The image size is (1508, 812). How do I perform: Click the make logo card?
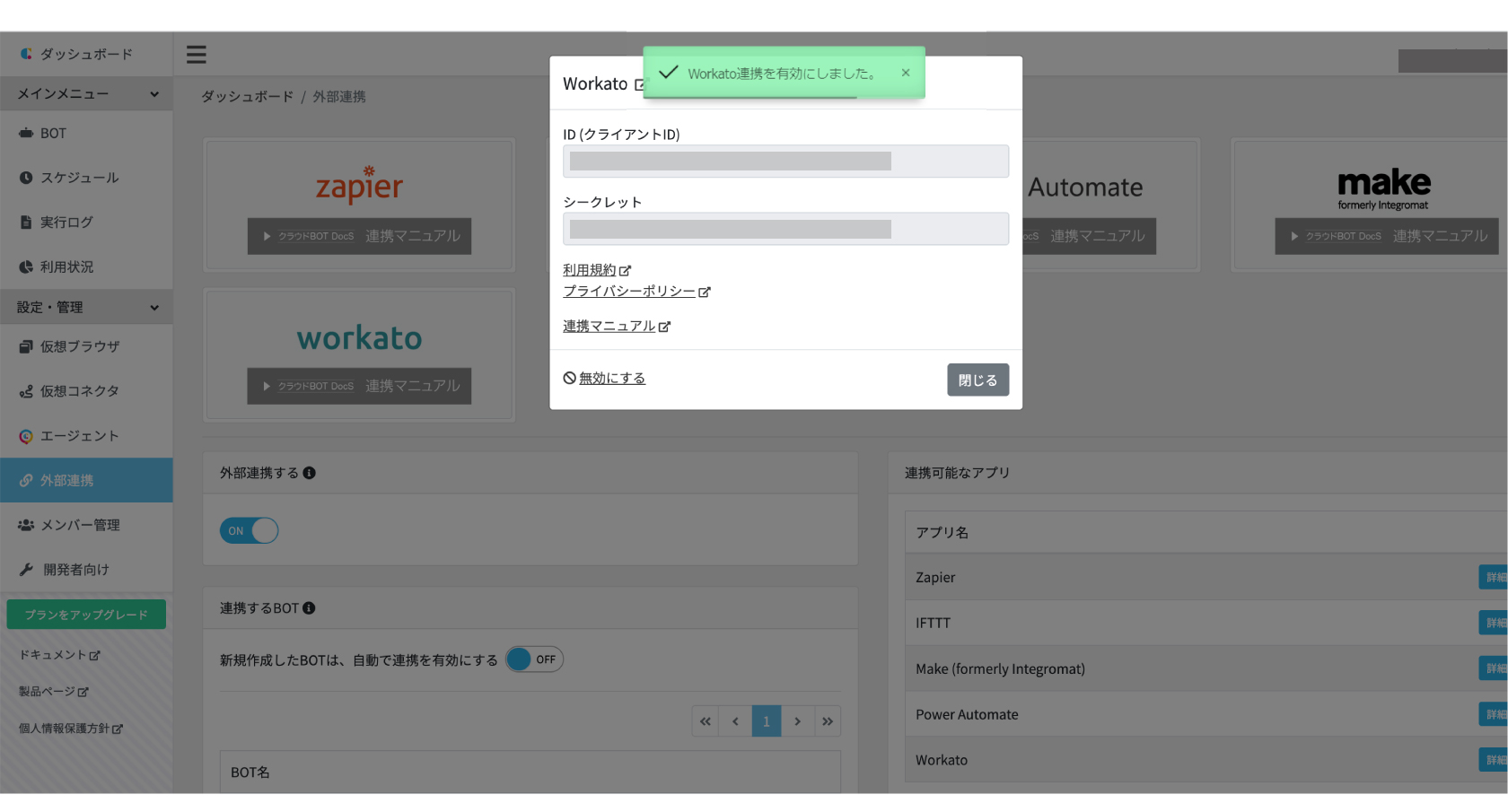(1370, 205)
